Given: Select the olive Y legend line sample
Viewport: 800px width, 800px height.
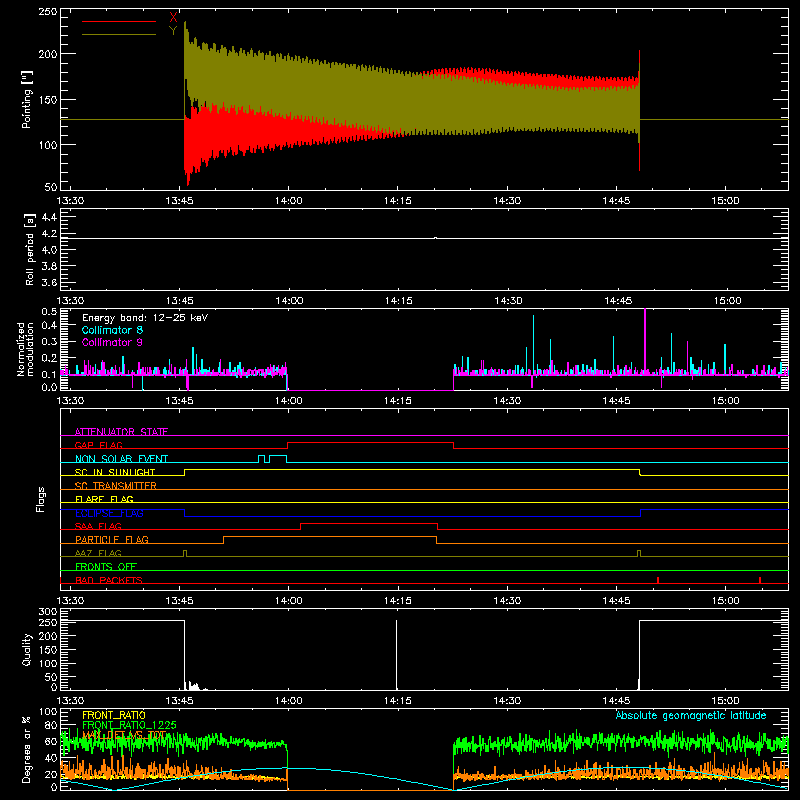Looking at the screenshot, I should coord(119,34).
